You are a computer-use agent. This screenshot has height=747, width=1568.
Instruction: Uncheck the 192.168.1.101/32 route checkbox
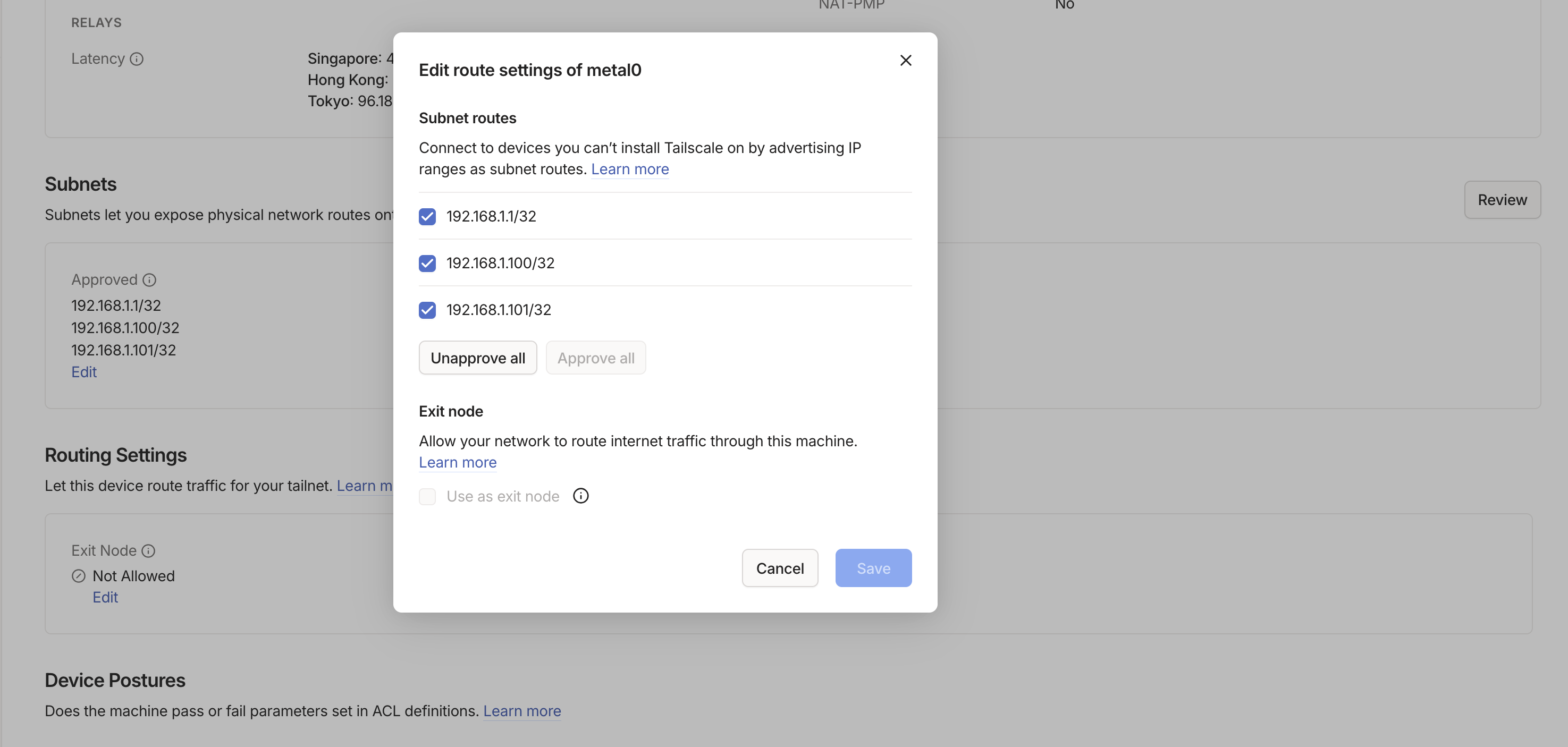pyautogui.click(x=427, y=310)
